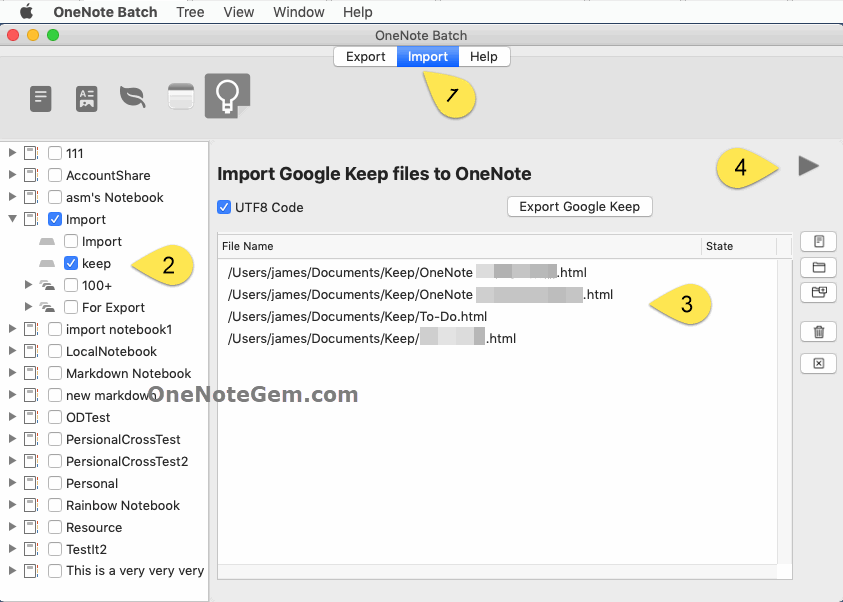Expand the 100+ section group

[x=28, y=285]
